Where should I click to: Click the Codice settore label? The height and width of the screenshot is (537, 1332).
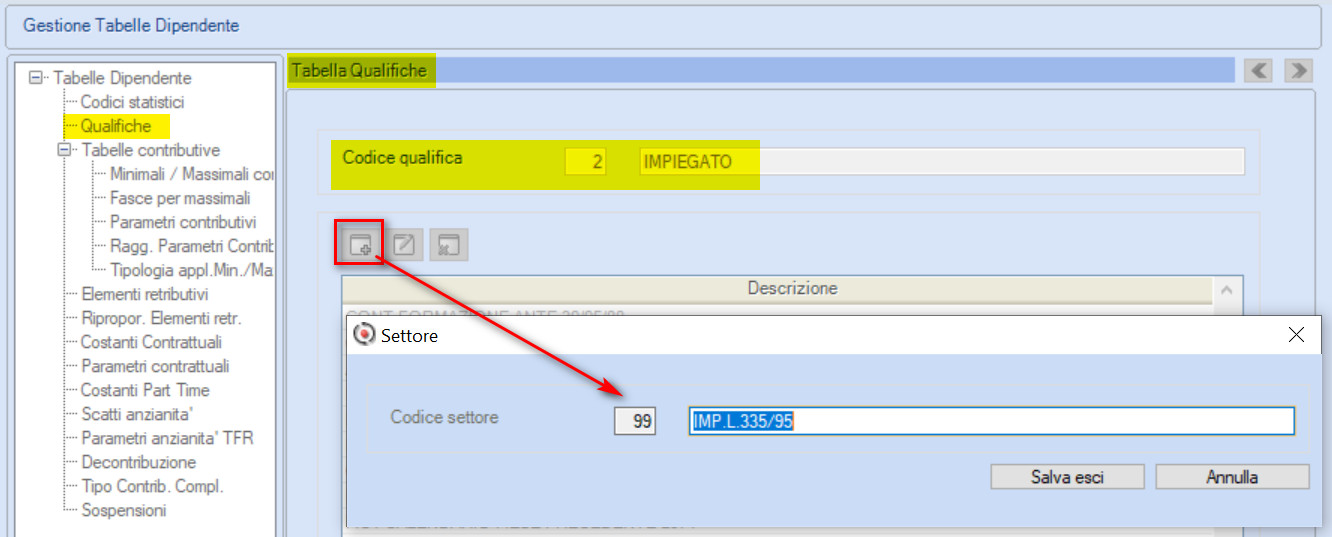(x=444, y=417)
